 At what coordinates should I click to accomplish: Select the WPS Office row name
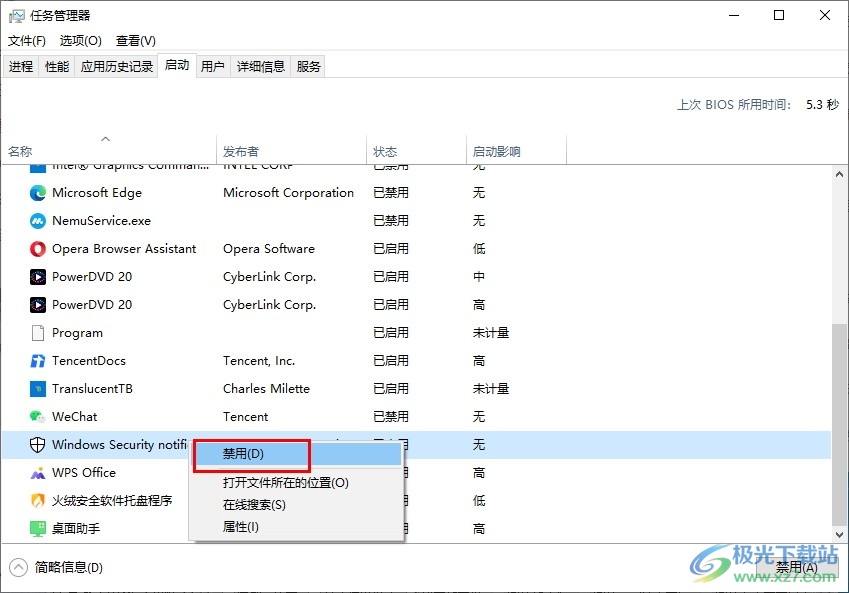[84, 473]
